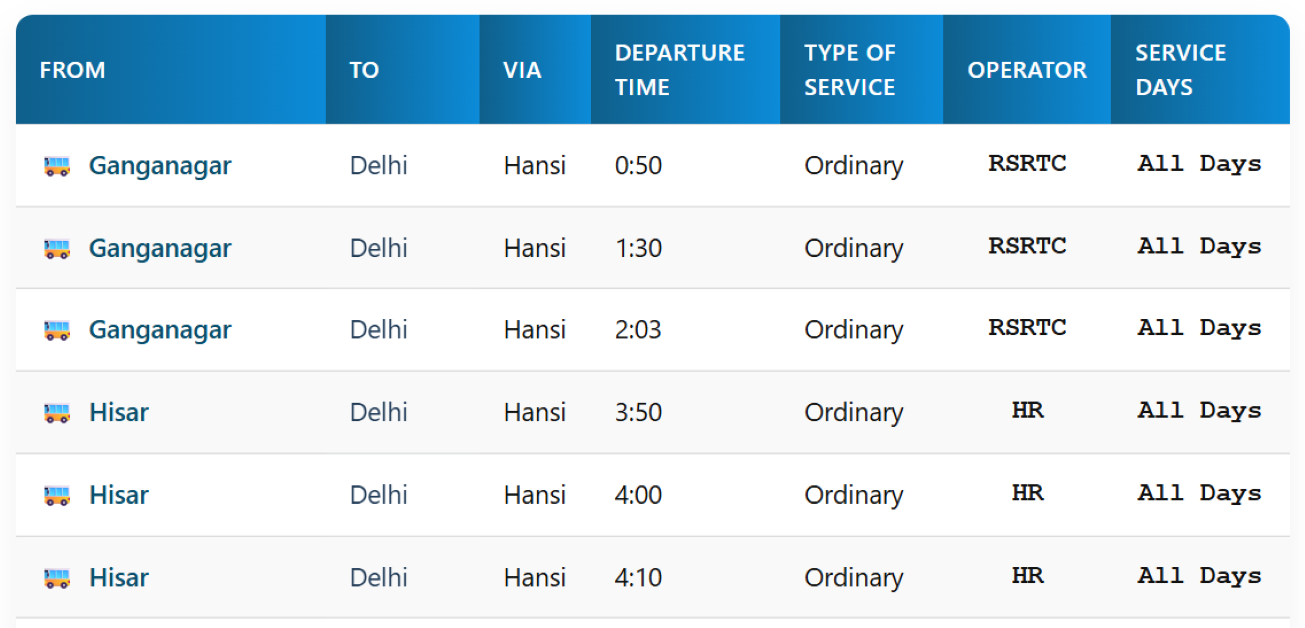Viewport: 1305px width, 628px height.
Task: Click the TO column header
Action: point(364,70)
